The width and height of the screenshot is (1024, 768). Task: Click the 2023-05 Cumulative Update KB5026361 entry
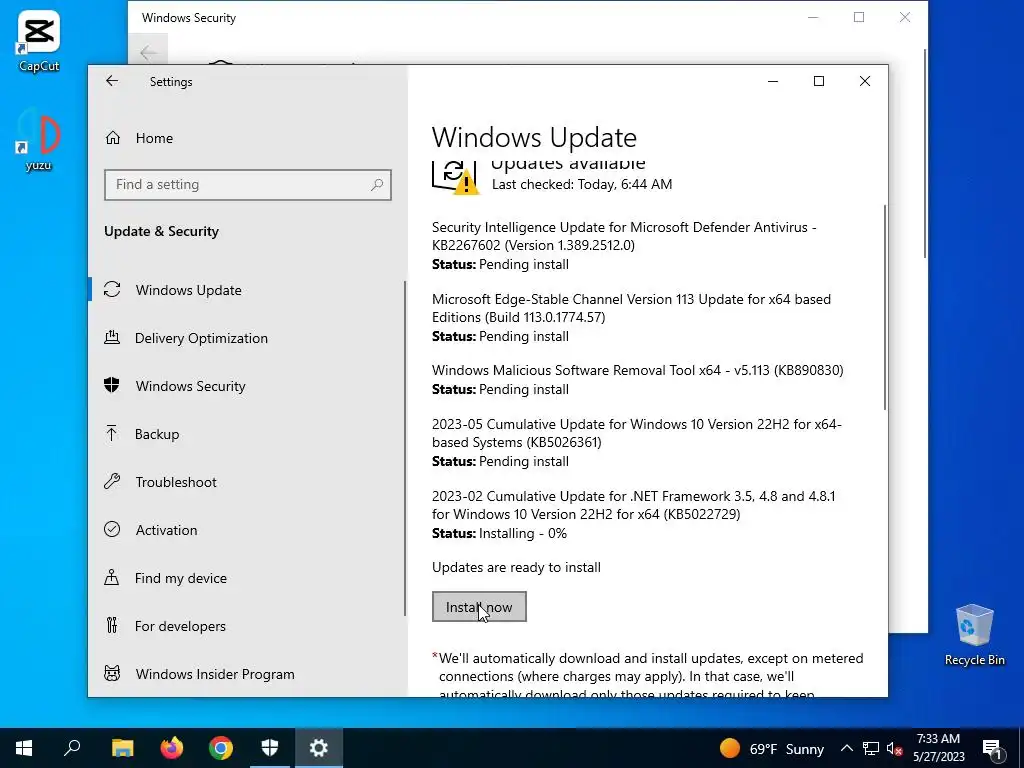click(637, 442)
